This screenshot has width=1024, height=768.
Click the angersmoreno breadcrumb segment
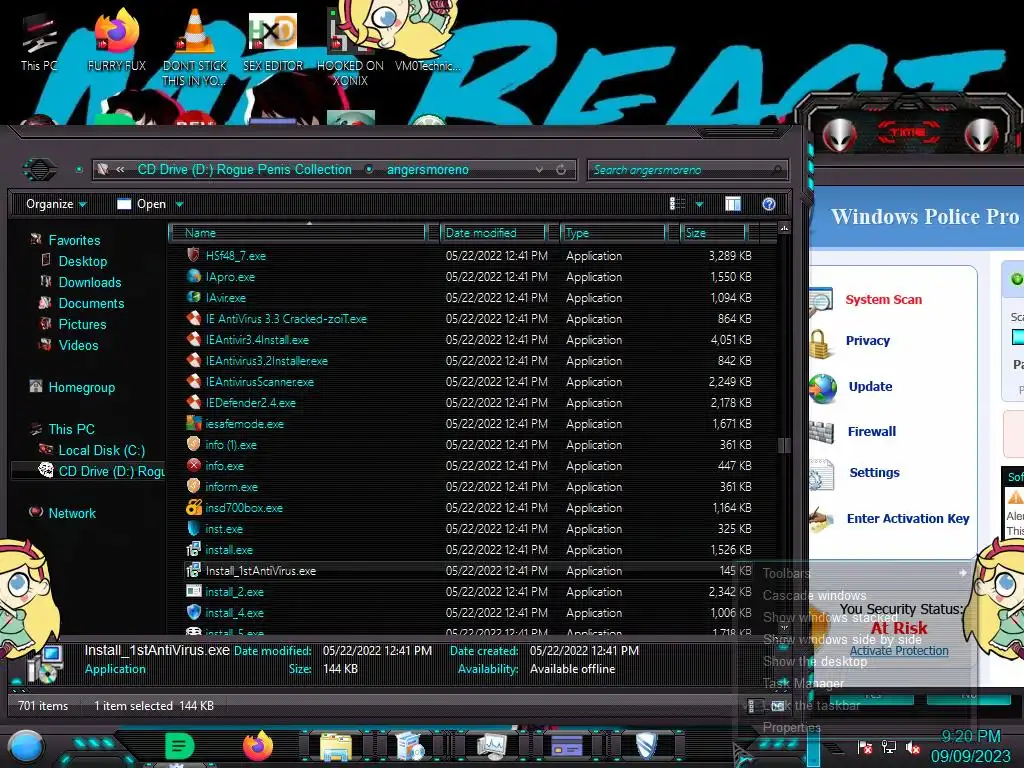point(428,169)
